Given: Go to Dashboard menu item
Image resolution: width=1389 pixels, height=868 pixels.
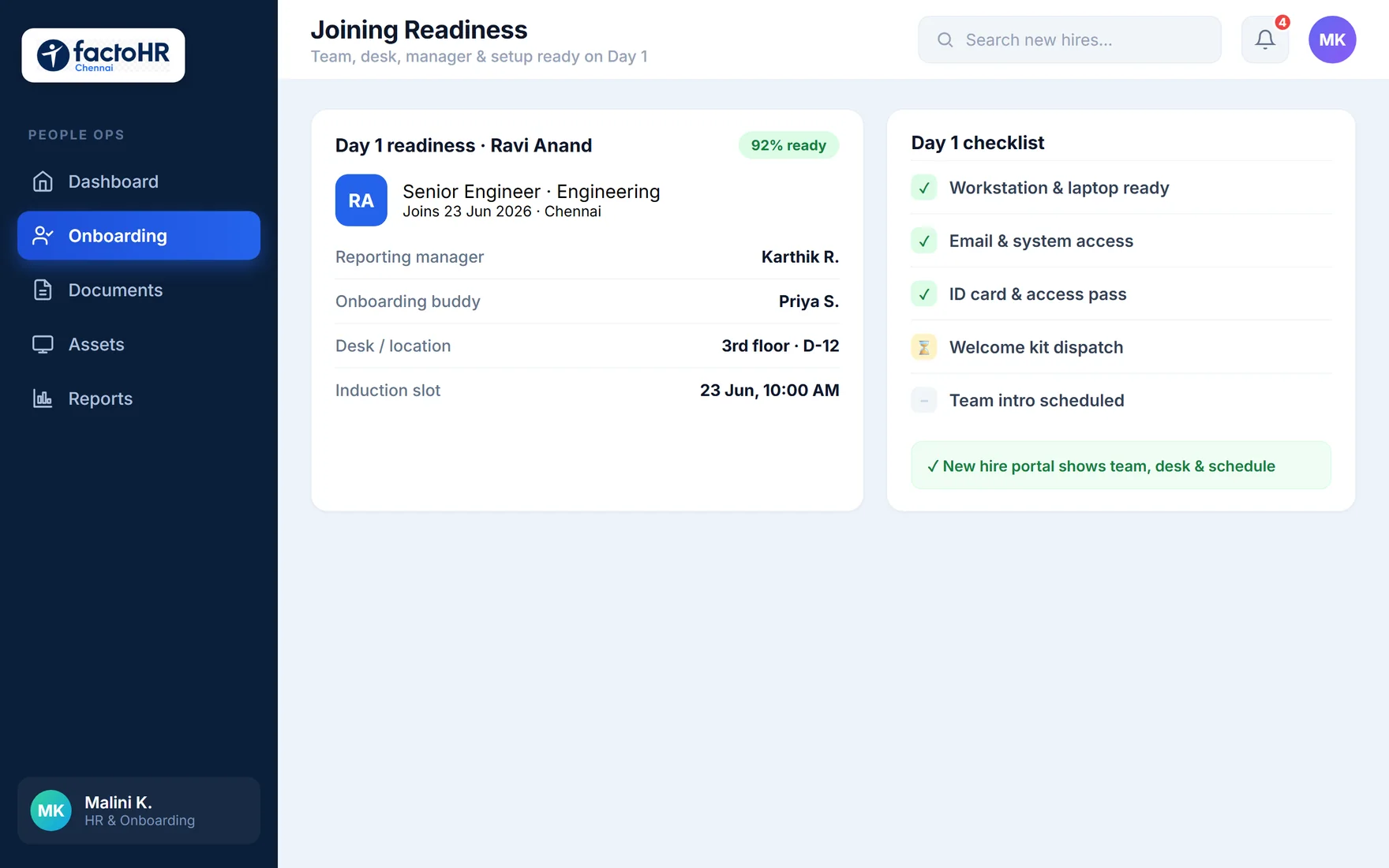Looking at the screenshot, I should point(139,181).
